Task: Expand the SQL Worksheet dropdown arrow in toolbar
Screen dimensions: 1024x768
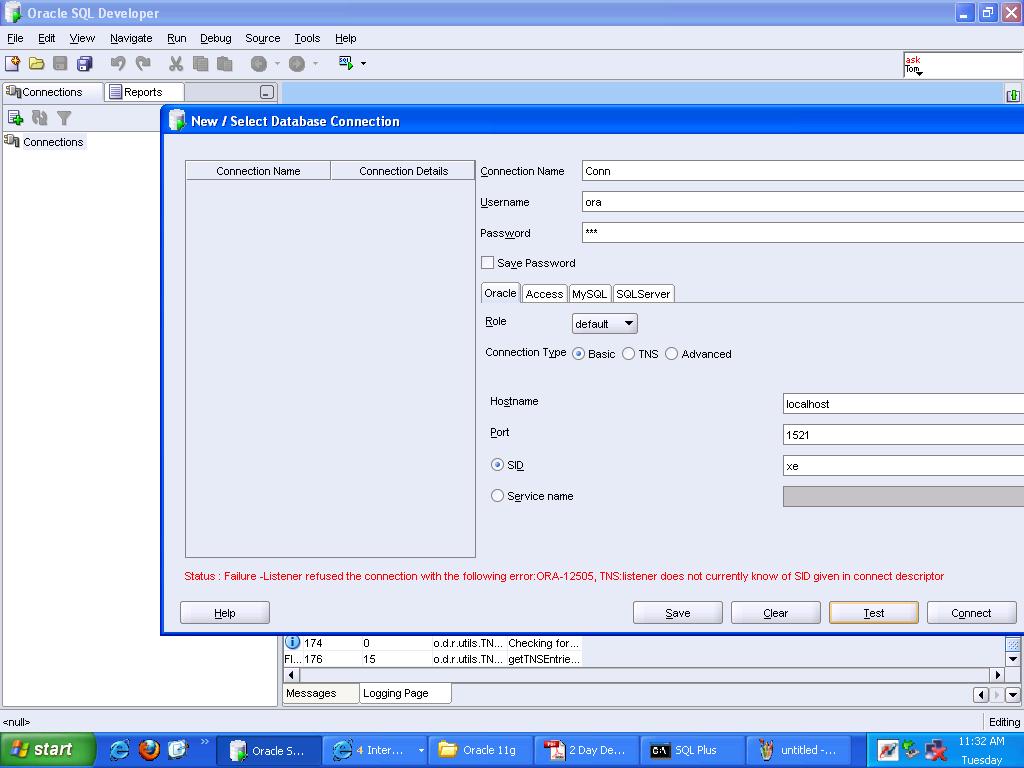Action: pos(363,63)
